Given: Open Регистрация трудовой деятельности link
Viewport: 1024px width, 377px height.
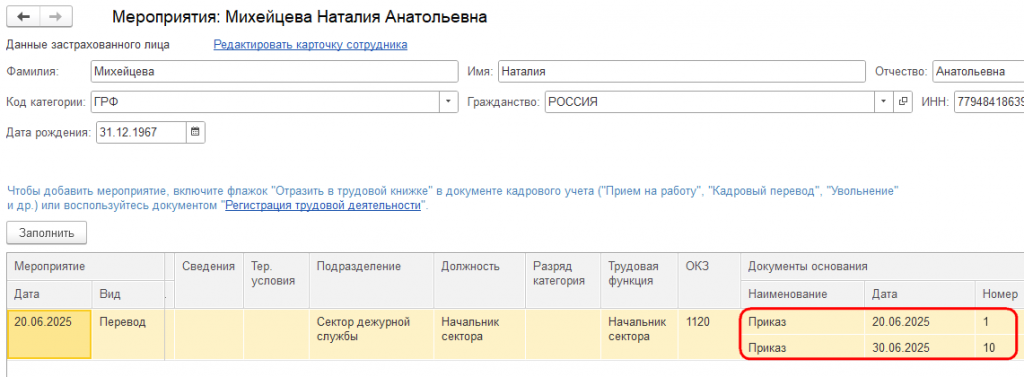Looking at the screenshot, I should point(323,205).
